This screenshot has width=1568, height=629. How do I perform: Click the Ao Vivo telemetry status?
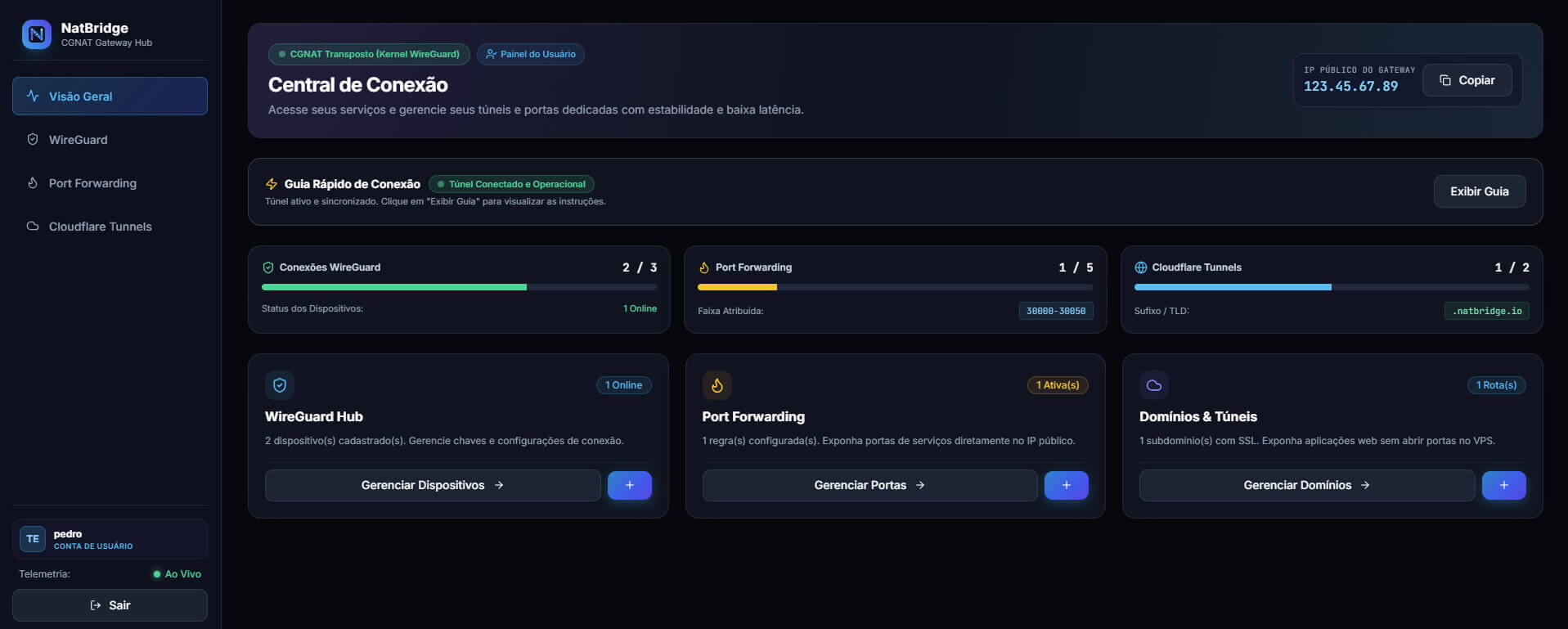pyautogui.click(x=177, y=574)
